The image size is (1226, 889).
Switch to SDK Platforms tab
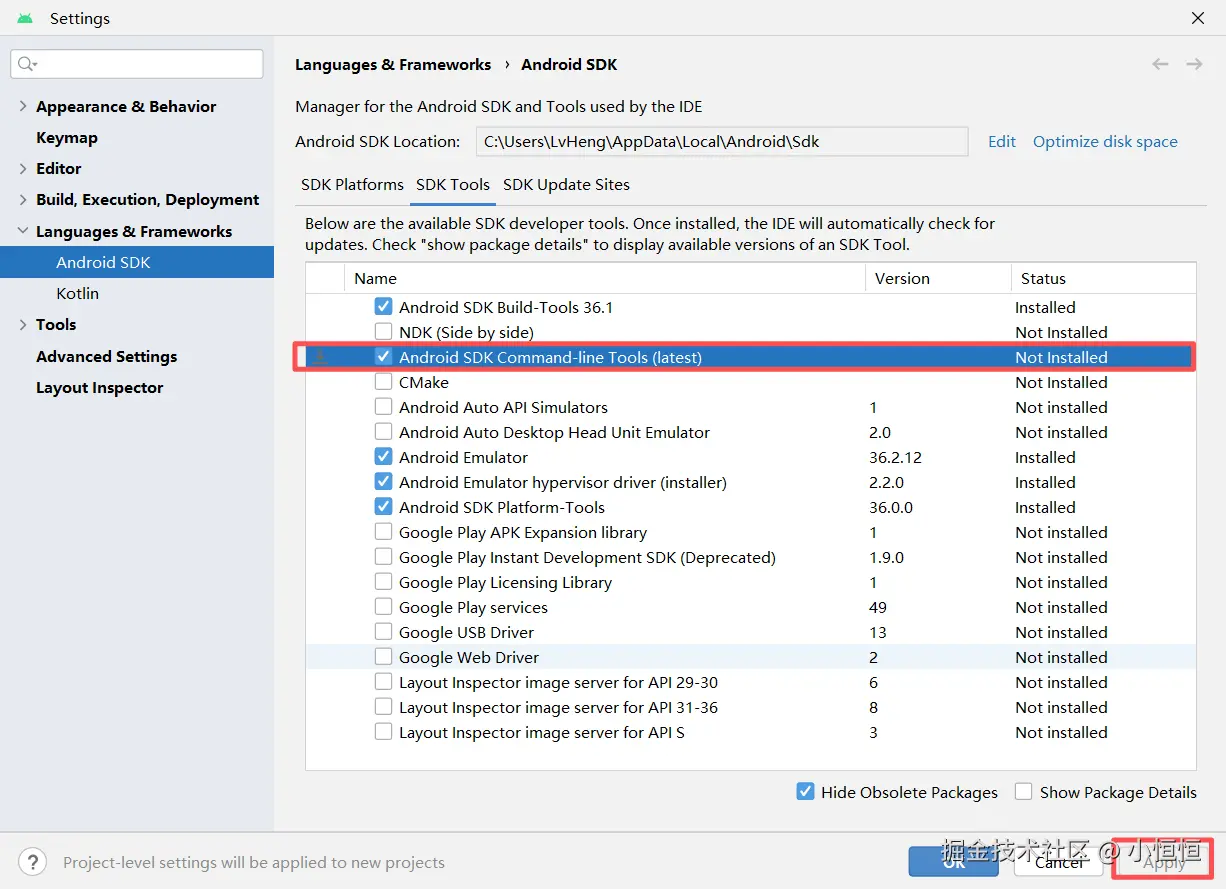352,185
